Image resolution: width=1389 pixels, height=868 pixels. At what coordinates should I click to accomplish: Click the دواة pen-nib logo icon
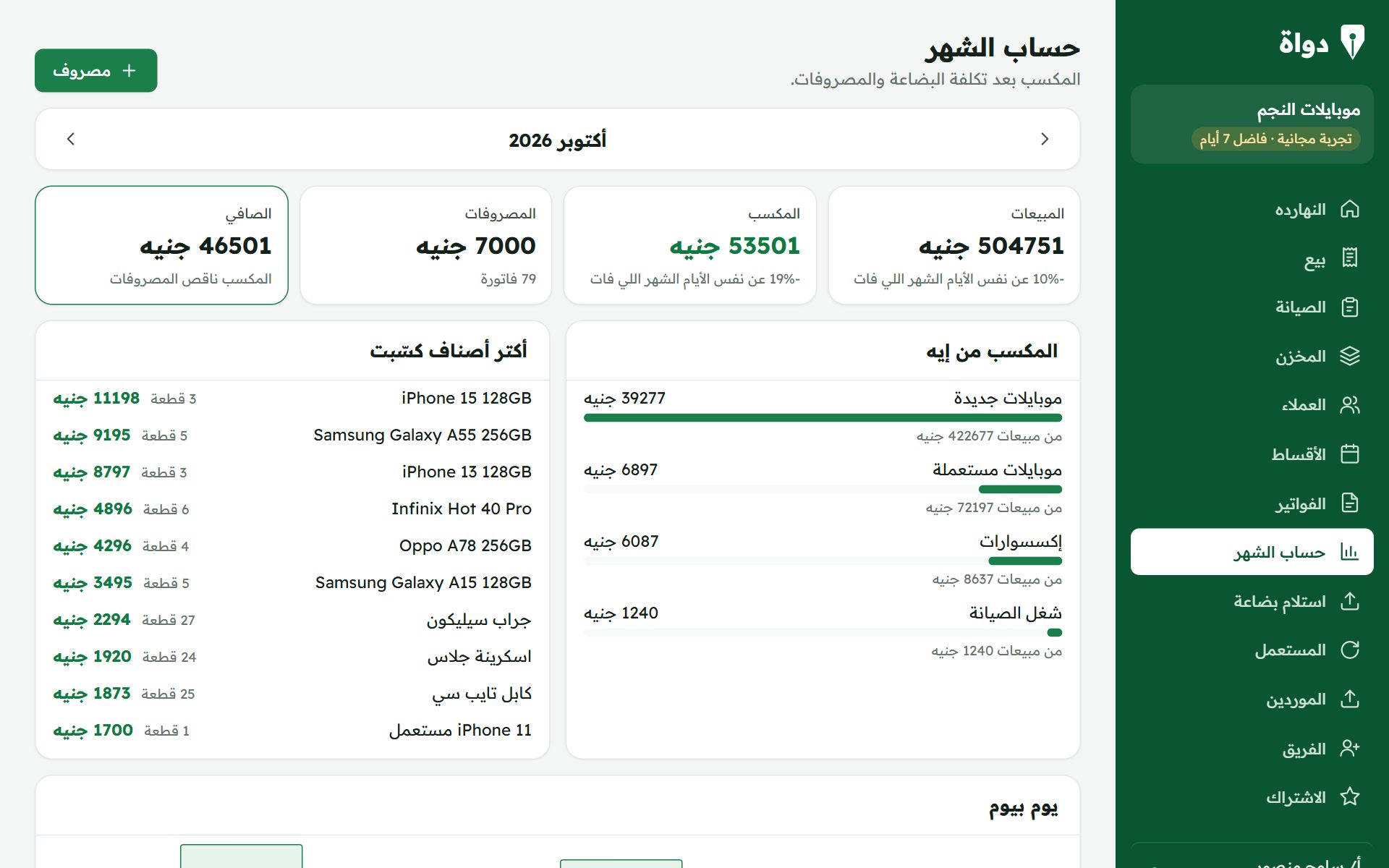click(x=1351, y=42)
